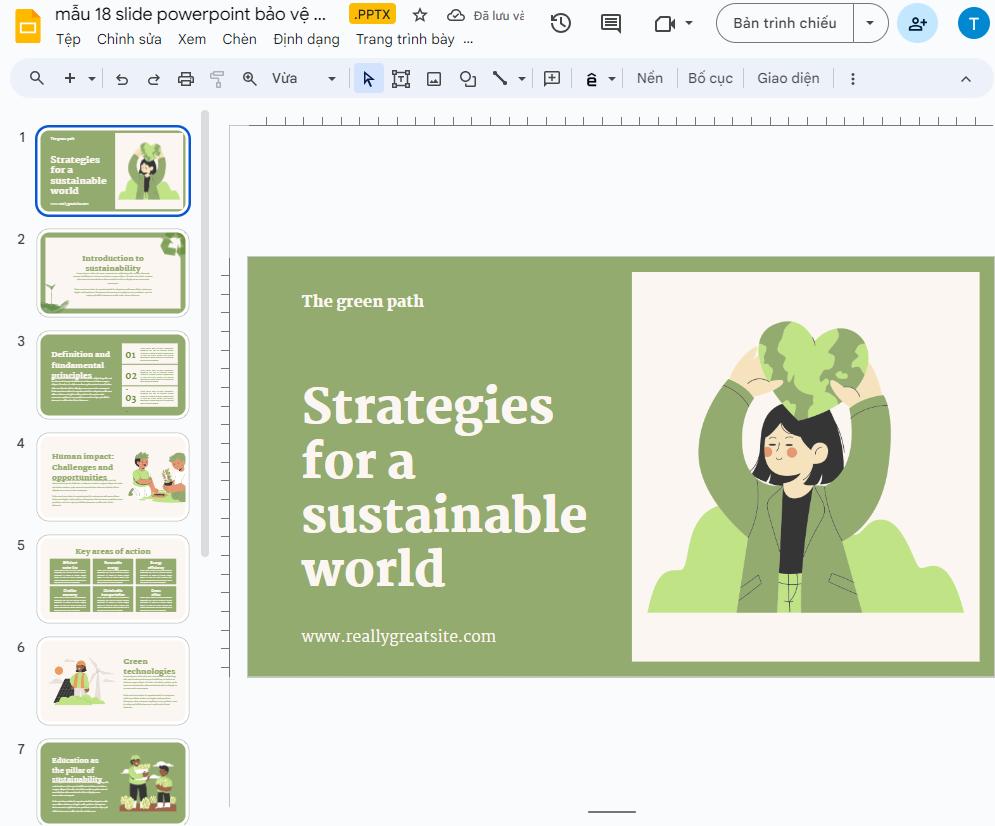This screenshot has height=826, width=995.
Task: Open comment history icon
Action: (x=611, y=22)
